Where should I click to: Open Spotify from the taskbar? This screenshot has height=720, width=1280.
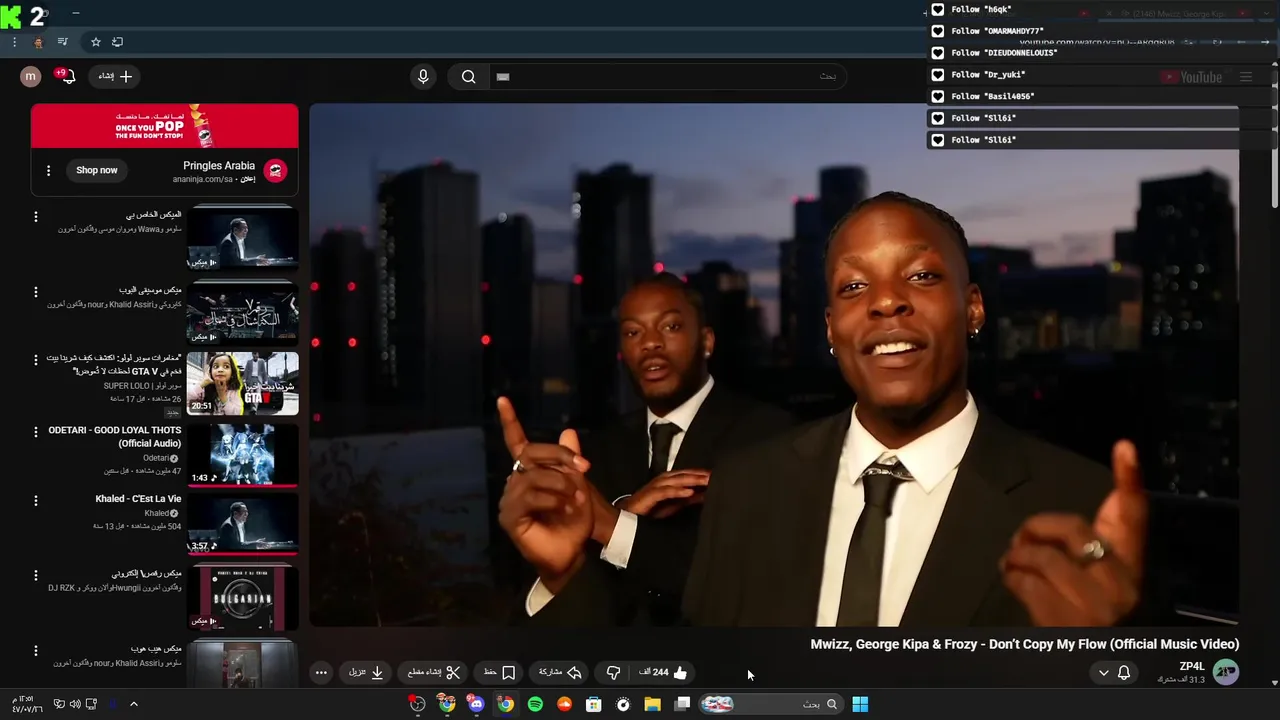tap(535, 704)
